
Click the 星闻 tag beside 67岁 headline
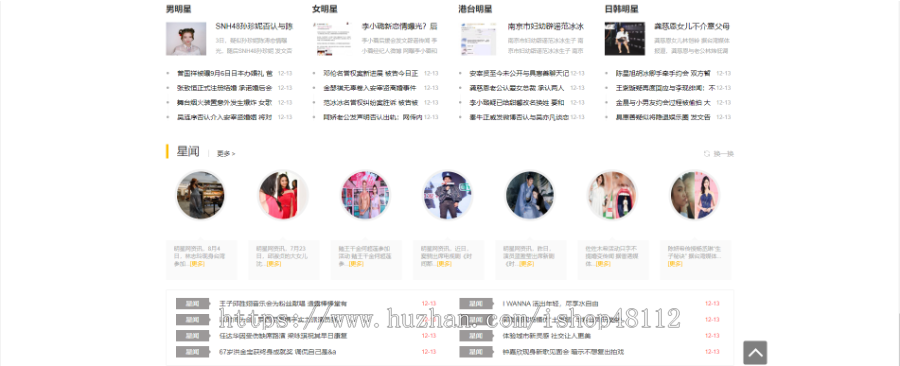[x=193, y=352]
